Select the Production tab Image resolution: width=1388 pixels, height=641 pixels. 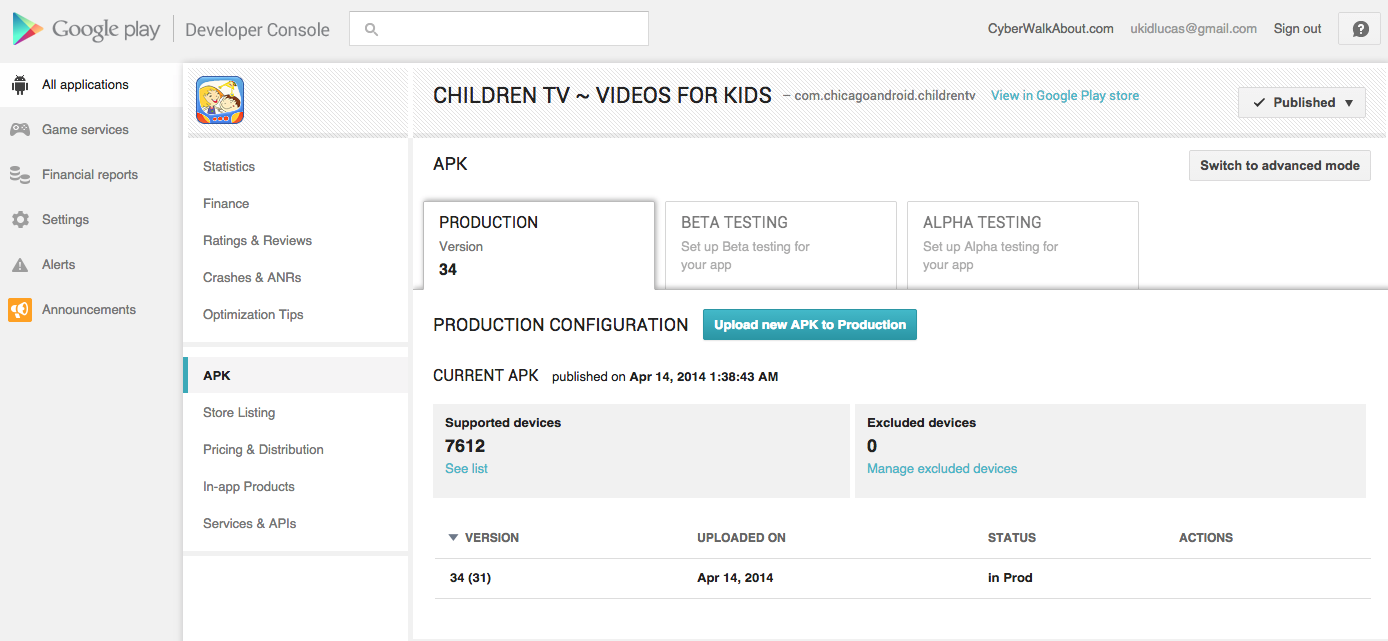click(x=539, y=245)
